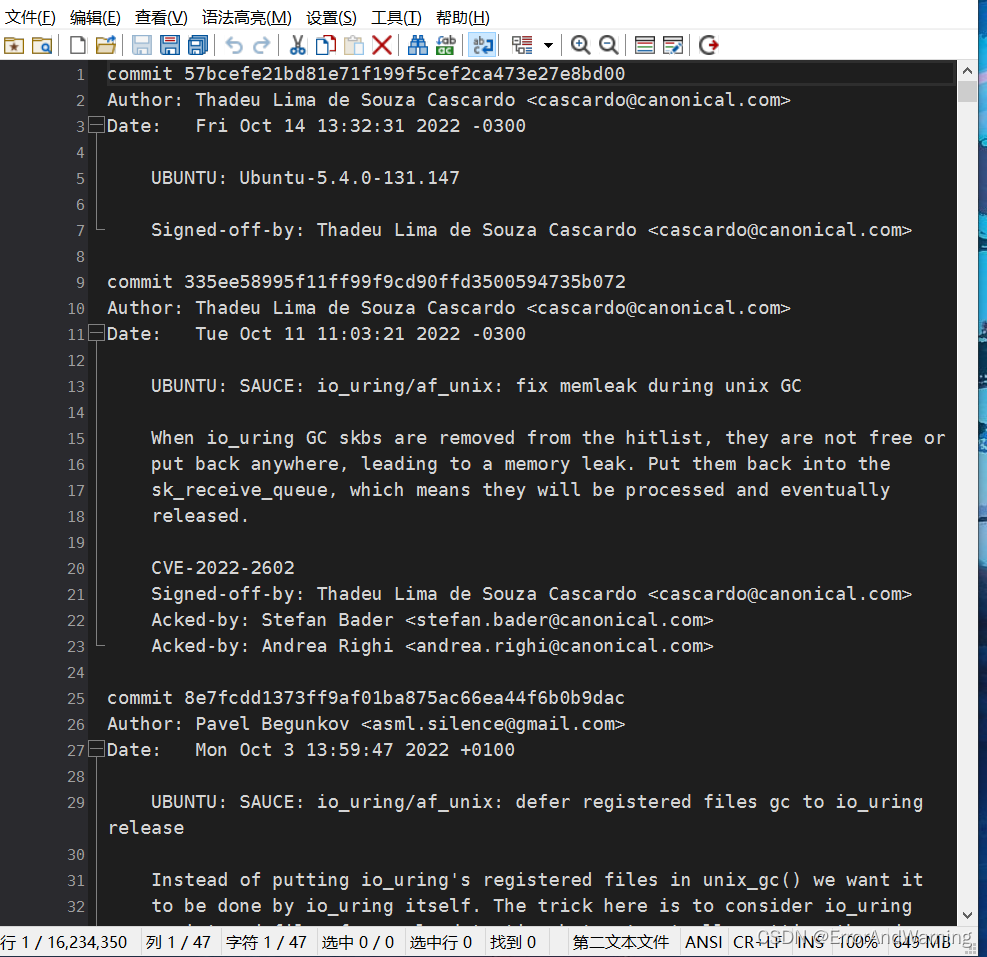987x957 pixels.
Task: Create a new blank file
Action: [x=77, y=45]
